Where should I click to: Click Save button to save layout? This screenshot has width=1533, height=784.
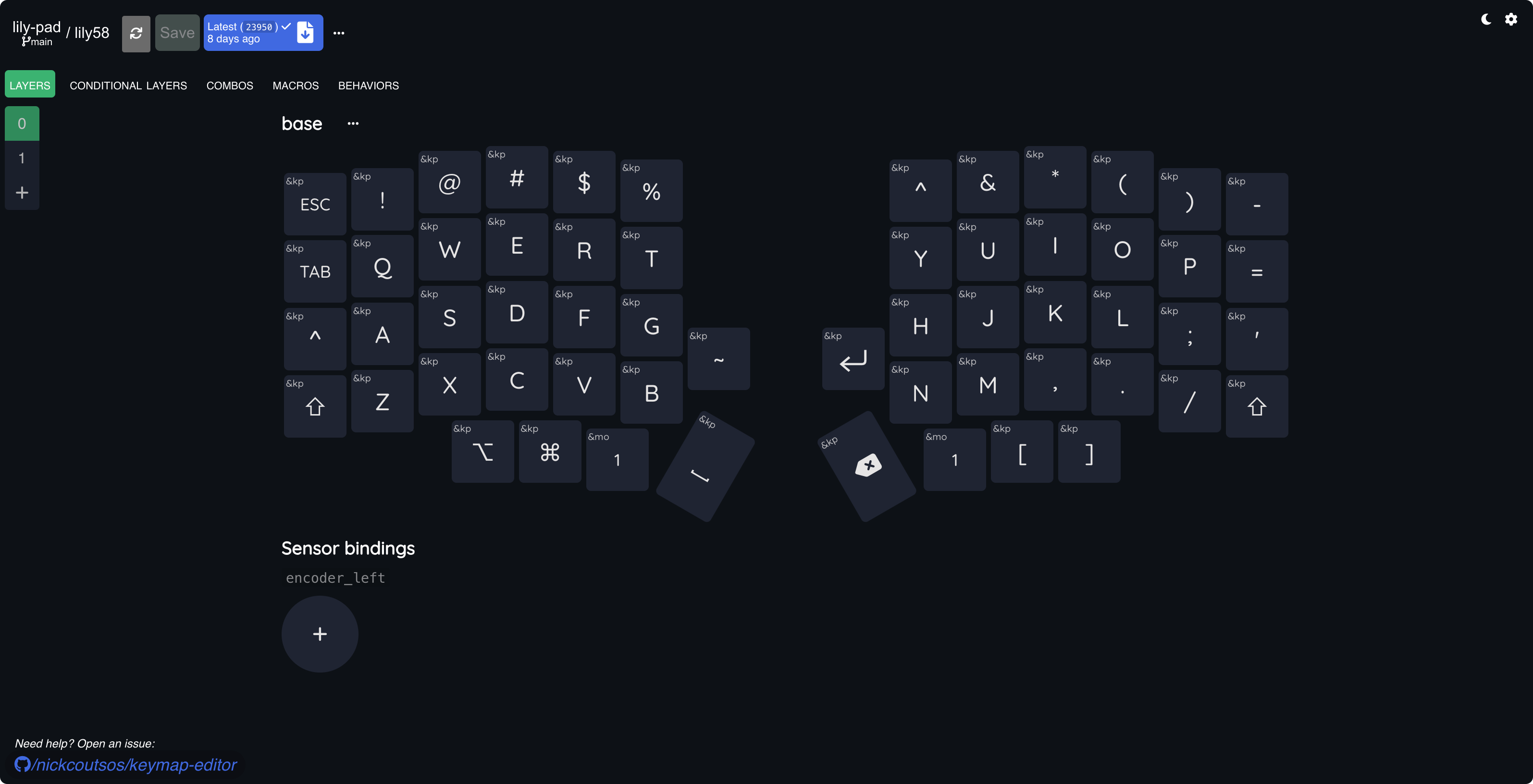(177, 32)
